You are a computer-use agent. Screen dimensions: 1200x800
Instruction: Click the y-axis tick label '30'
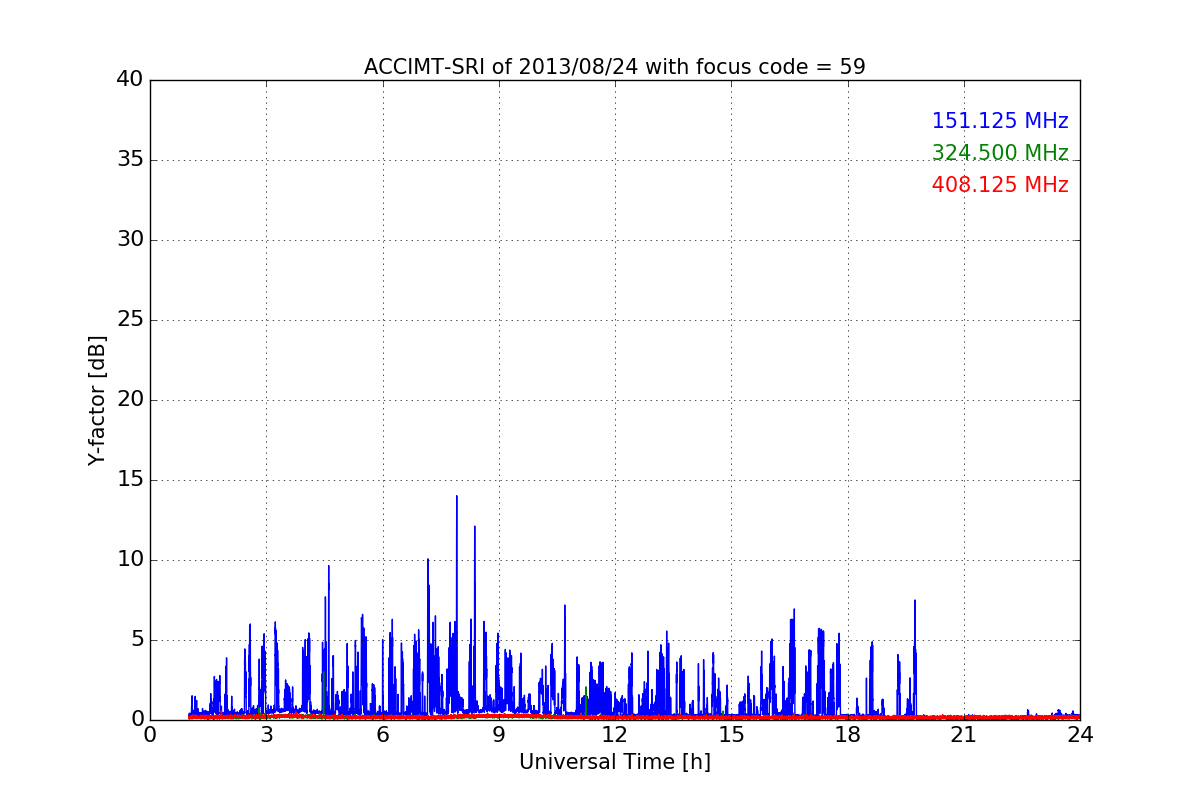coord(130,240)
